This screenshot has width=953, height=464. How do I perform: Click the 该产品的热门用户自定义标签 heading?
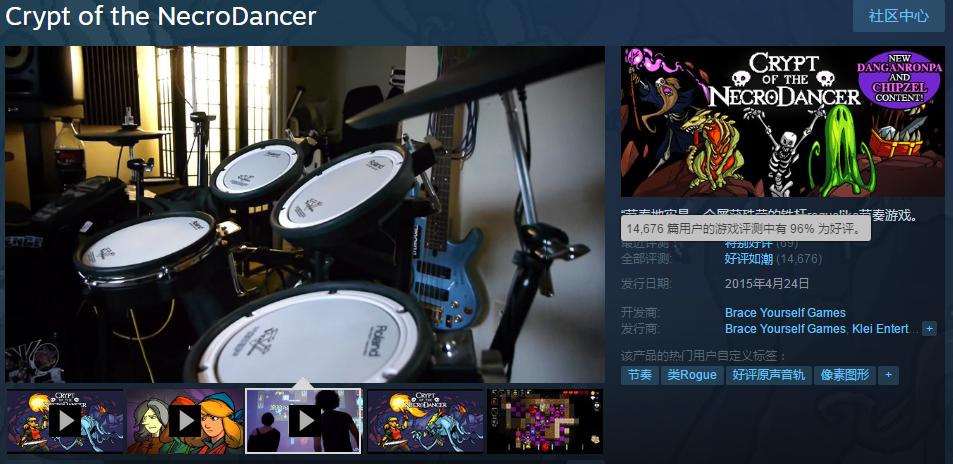click(703, 355)
